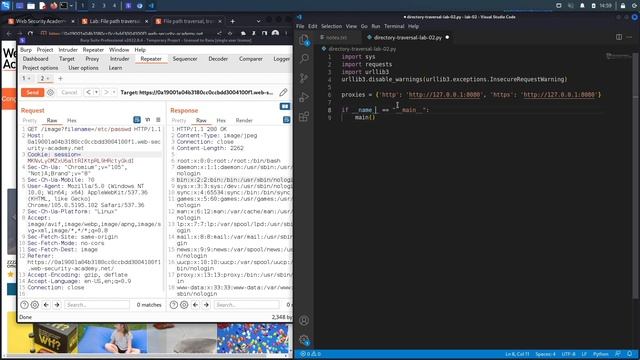Click Request panel search settings gear
The width and height of the screenshot is (640, 360).
coord(35,305)
